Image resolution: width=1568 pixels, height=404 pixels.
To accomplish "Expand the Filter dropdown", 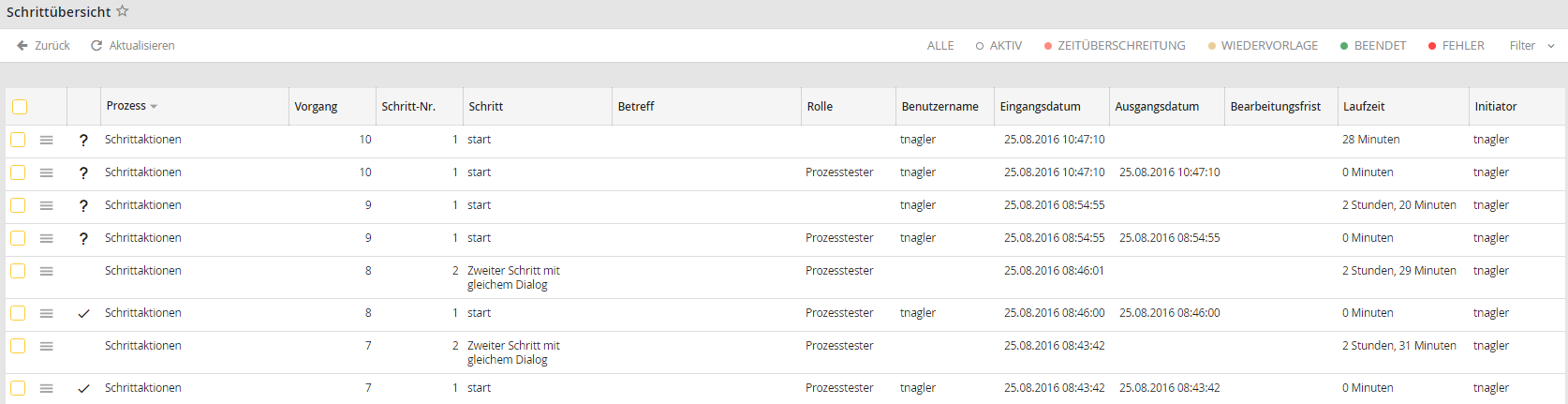I will pos(1532,45).
